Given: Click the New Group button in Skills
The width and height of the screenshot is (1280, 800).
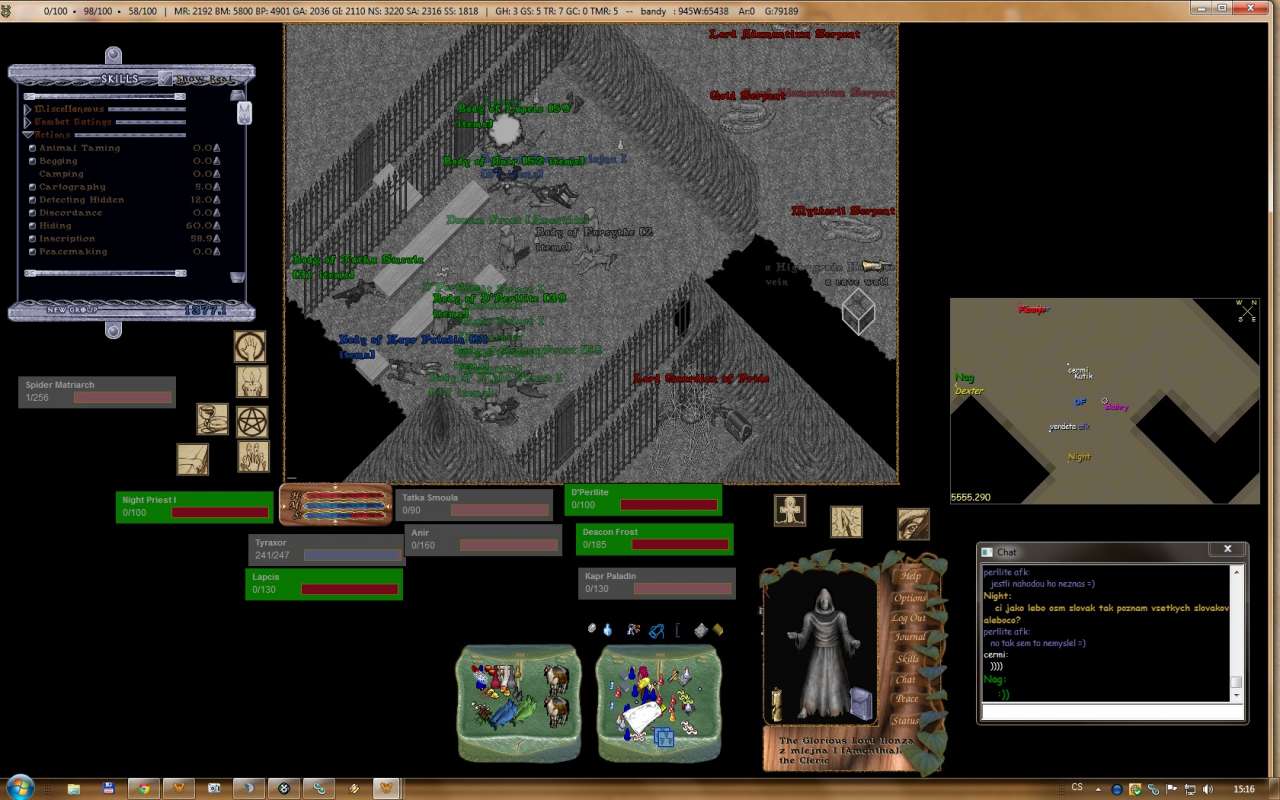Looking at the screenshot, I should pyautogui.click(x=70, y=310).
